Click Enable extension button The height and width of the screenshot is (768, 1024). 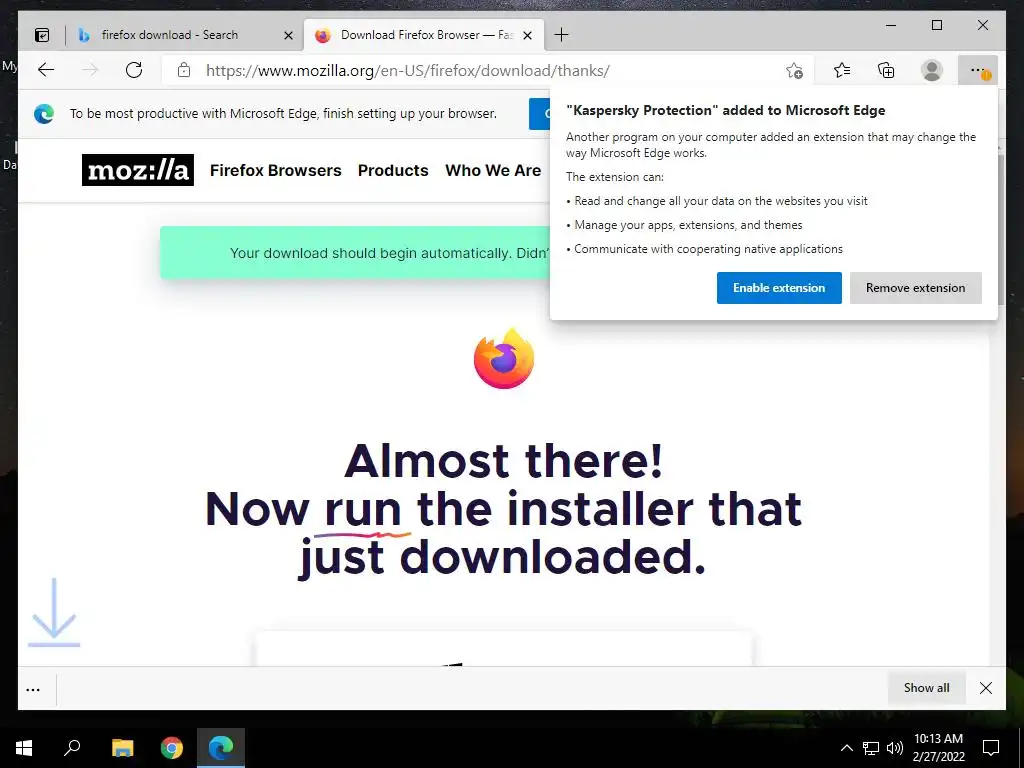click(779, 288)
